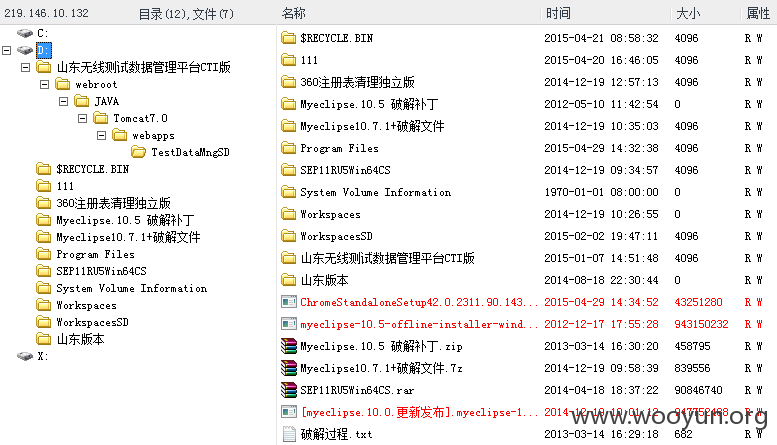Select ChromeStandaloneSetup executable file icon

(288, 302)
